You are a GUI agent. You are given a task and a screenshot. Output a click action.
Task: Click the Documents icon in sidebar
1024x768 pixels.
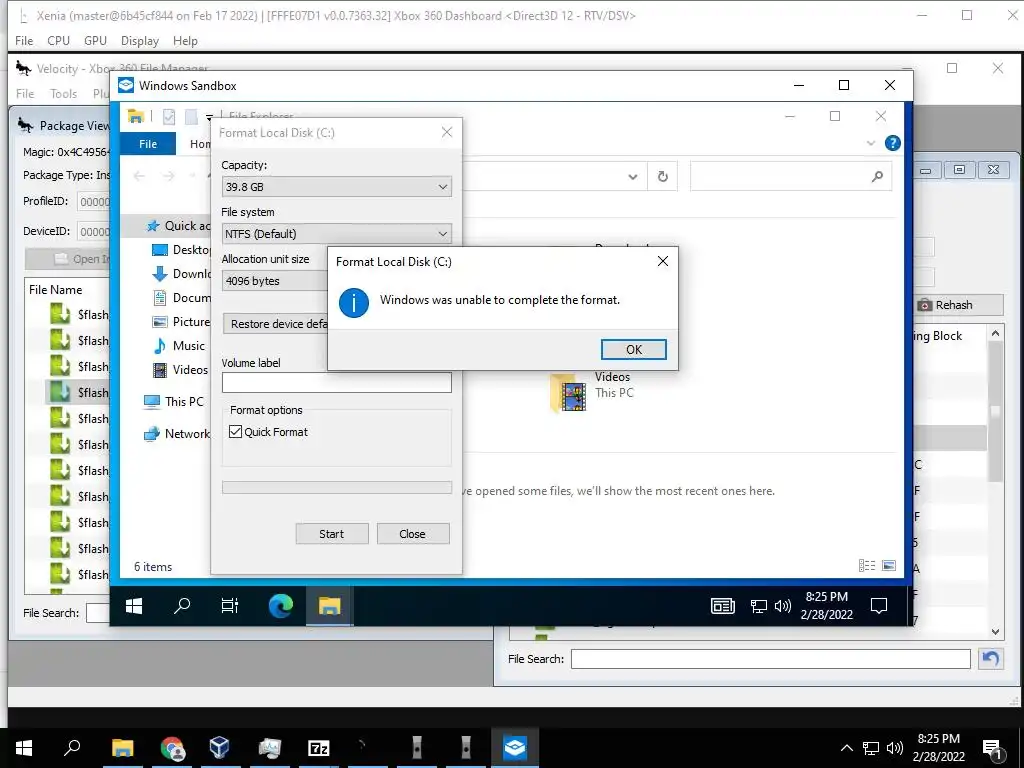click(160, 298)
